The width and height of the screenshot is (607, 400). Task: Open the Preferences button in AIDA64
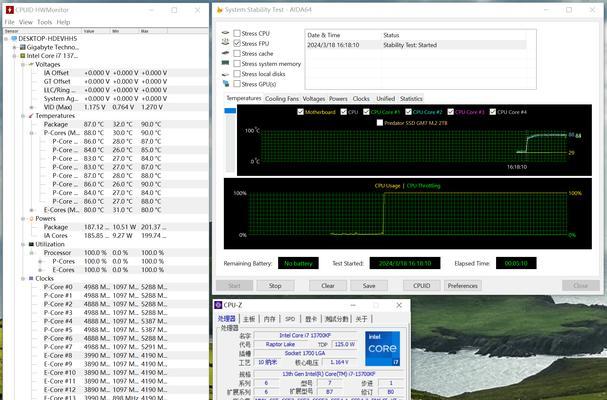coord(463,286)
